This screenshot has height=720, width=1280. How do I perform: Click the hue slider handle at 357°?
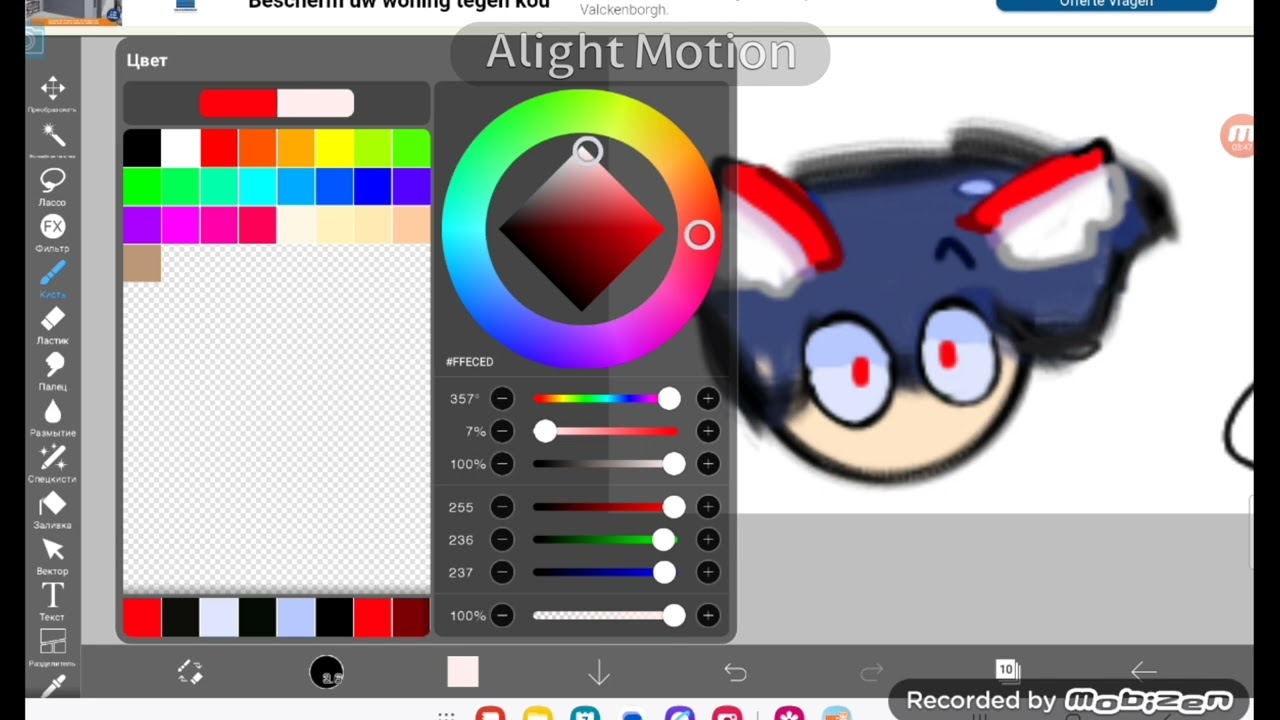[x=669, y=399]
